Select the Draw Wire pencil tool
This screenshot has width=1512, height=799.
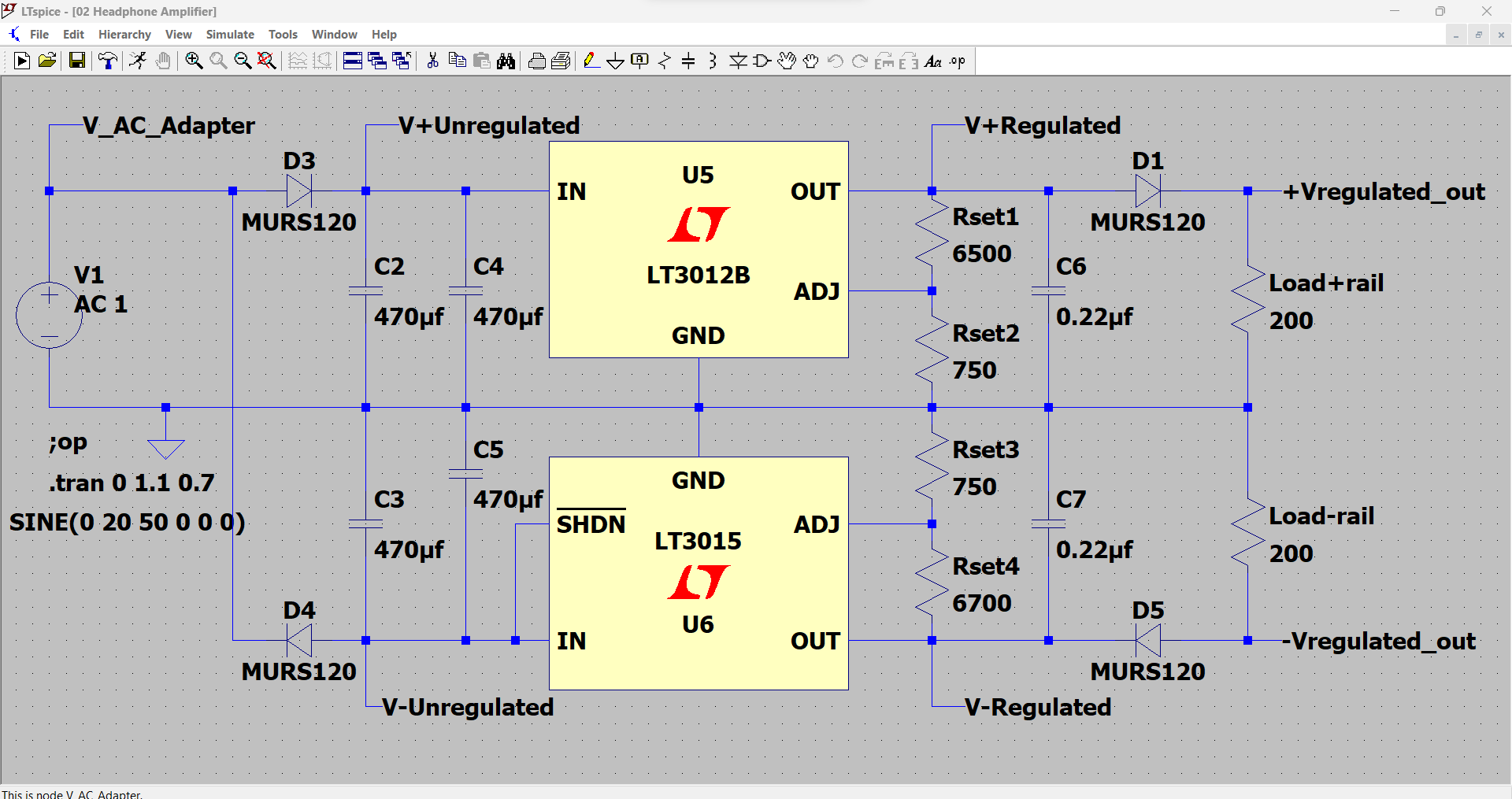coord(591,61)
